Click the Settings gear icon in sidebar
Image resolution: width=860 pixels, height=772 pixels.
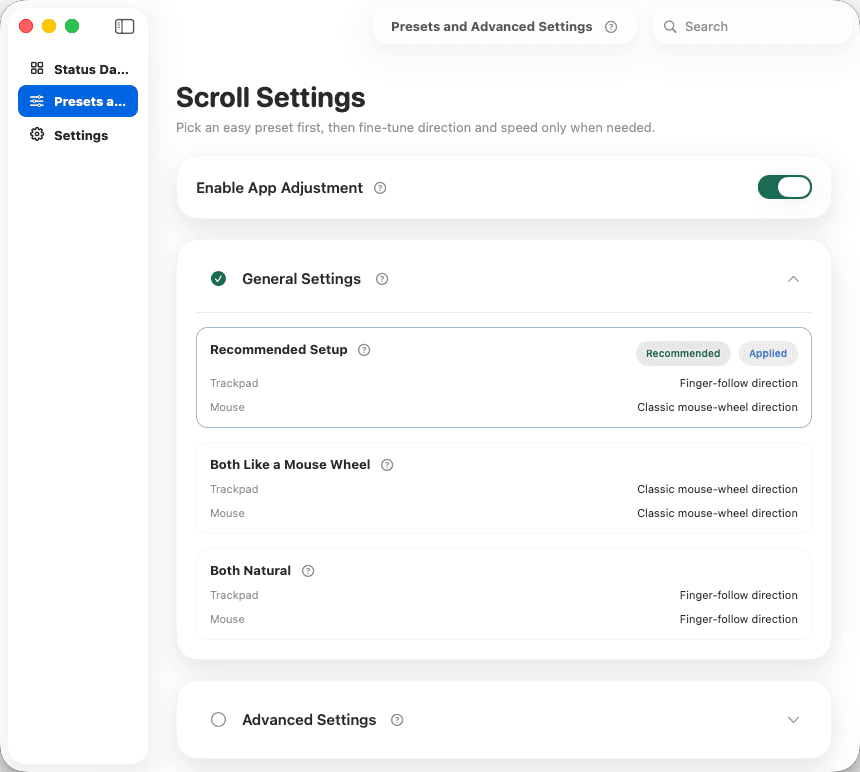tap(37, 134)
